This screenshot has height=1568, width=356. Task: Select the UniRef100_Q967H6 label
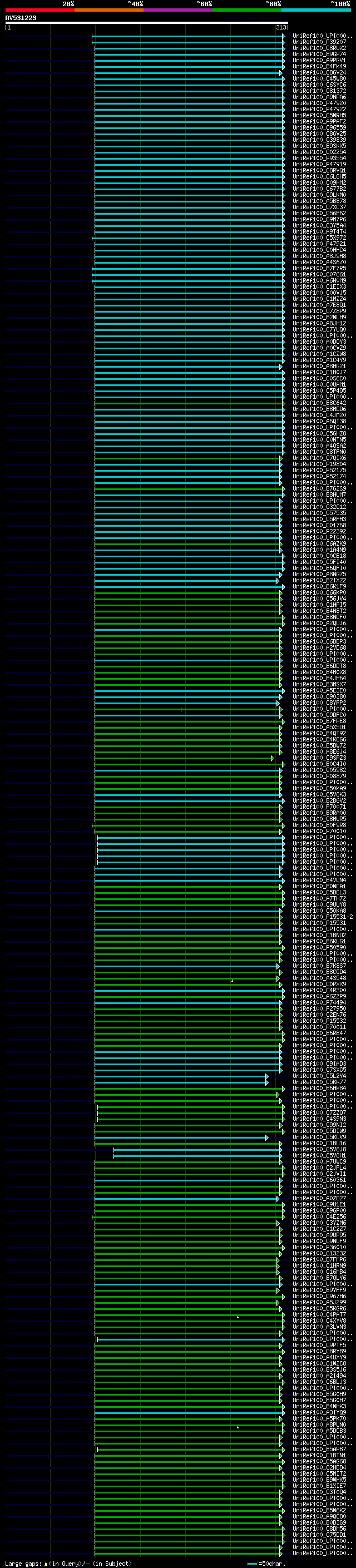(319, 1297)
